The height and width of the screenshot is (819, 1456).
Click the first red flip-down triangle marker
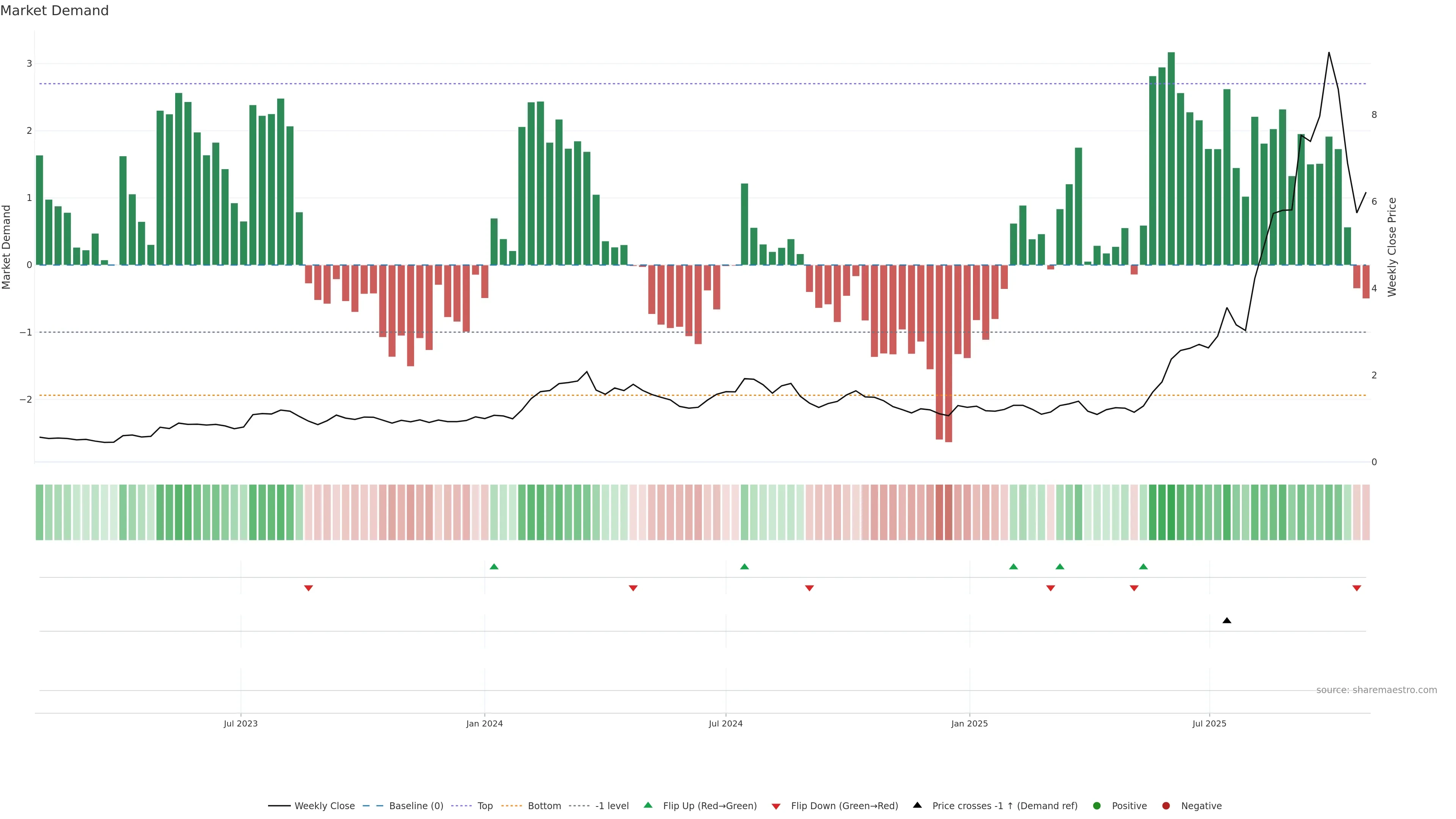pos(309,588)
